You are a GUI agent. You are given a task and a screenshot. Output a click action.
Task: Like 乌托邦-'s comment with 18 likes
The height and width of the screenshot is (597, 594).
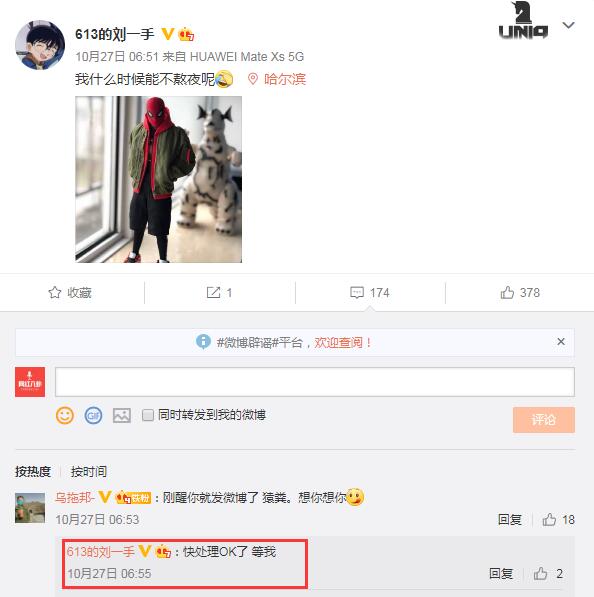tap(549, 519)
